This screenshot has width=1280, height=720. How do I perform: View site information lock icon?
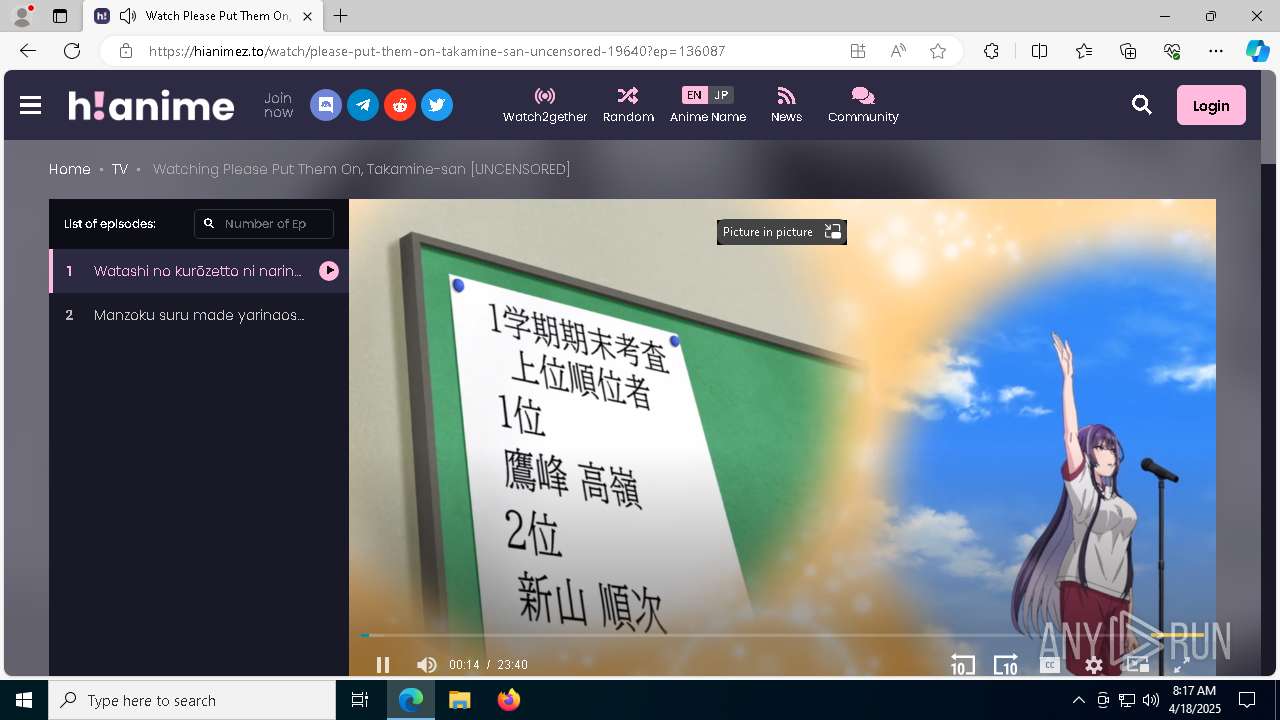(126, 51)
